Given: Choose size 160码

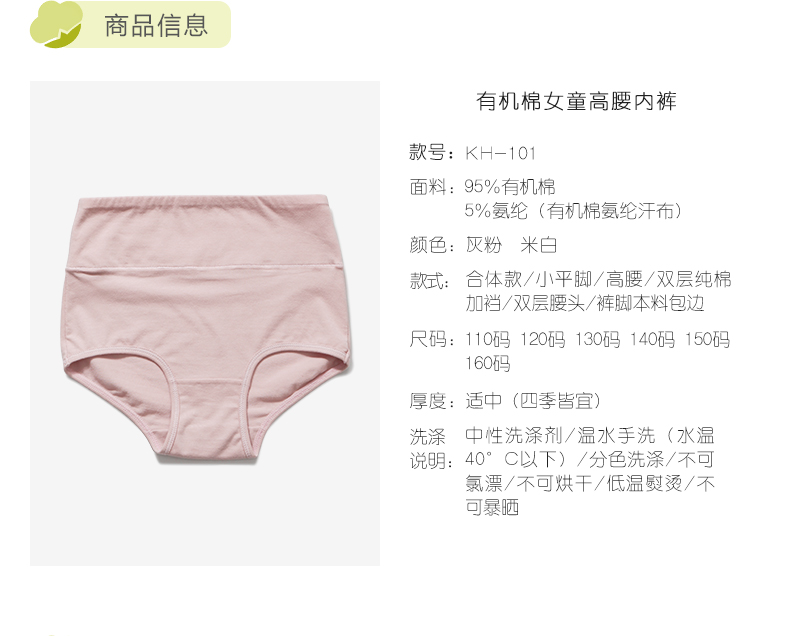Looking at the screenshot, I should (487, 363).
